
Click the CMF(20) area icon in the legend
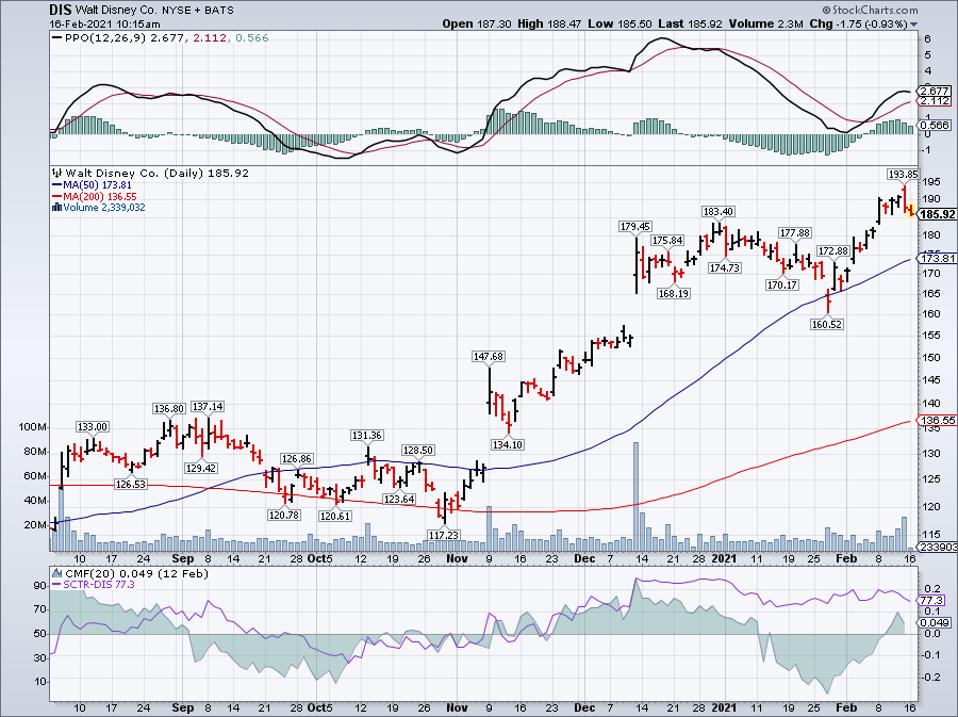click(57, 574)
